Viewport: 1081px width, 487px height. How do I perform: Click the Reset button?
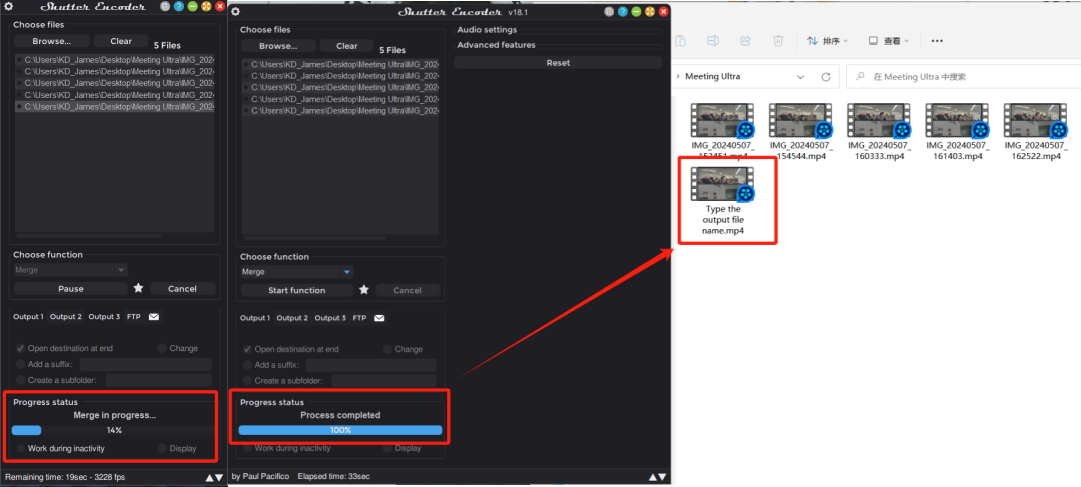[558, 62]
